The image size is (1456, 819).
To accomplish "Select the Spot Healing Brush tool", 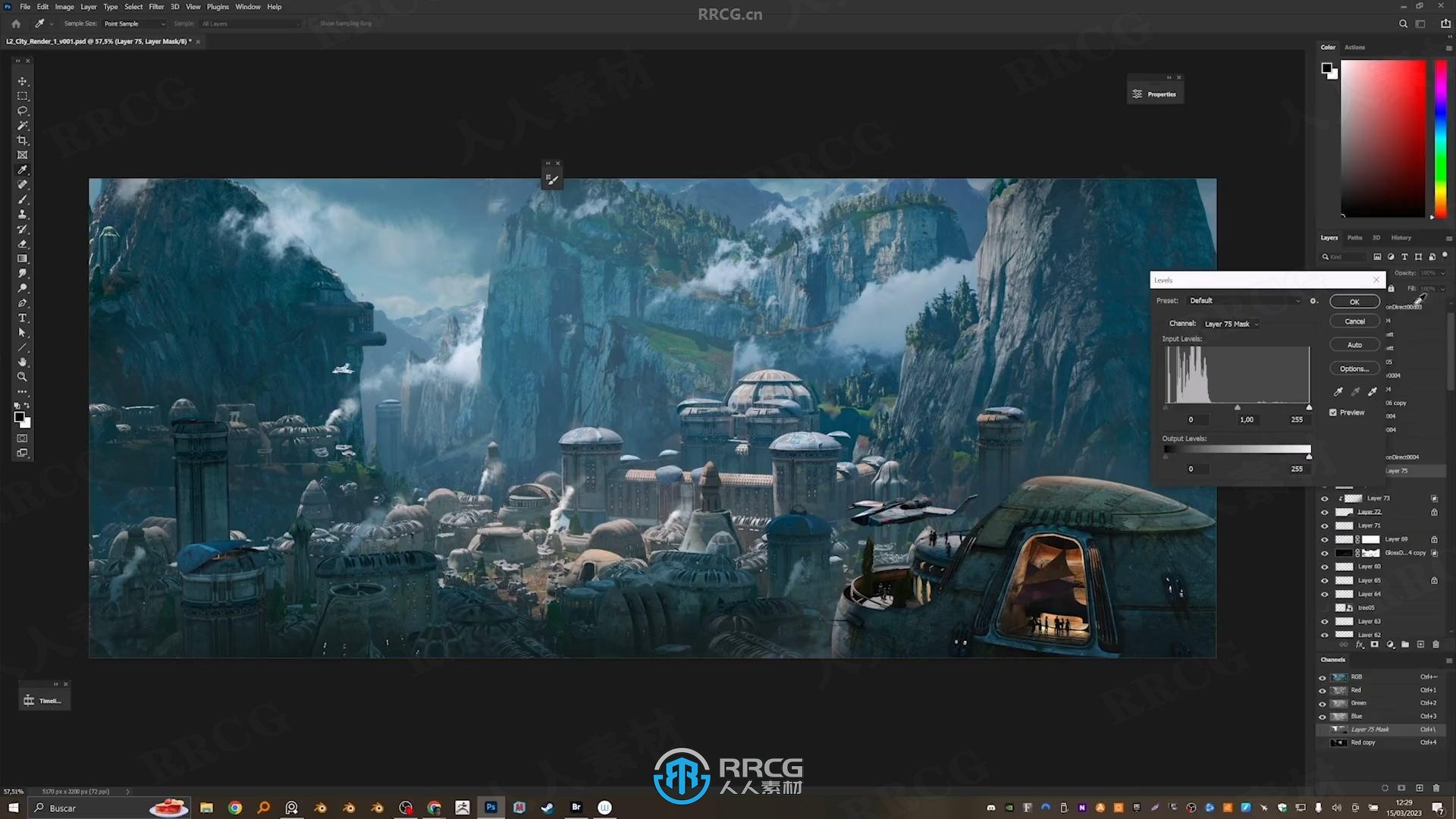I will click(22, 184).
